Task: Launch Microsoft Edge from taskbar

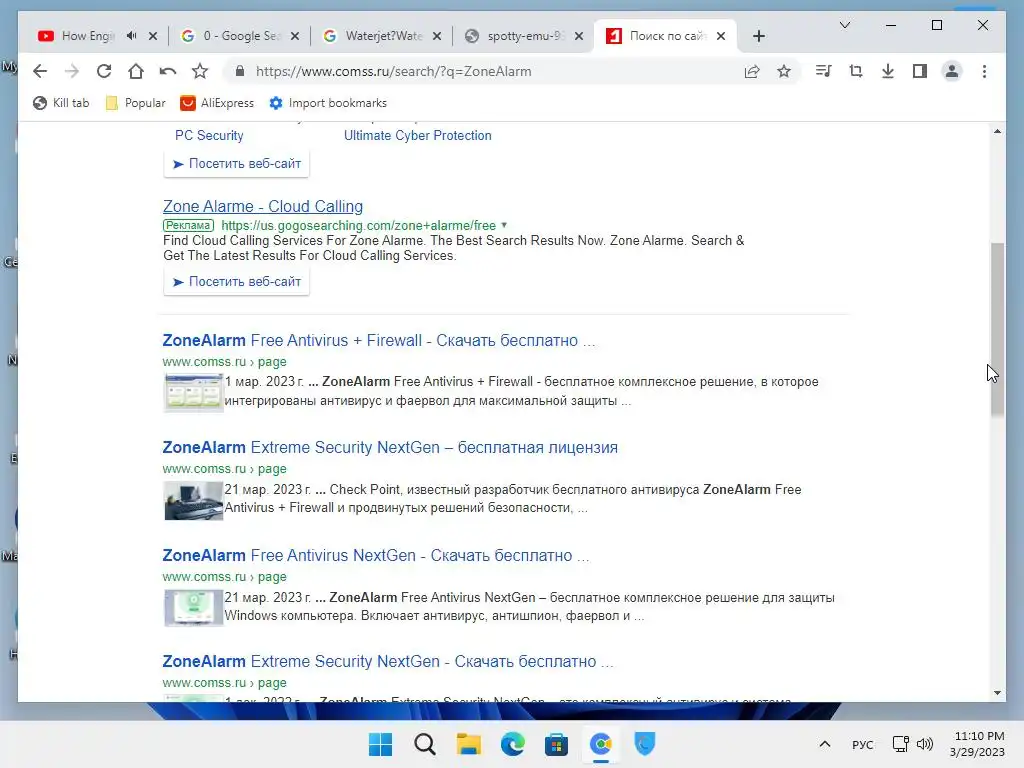Action: point(513,744)
